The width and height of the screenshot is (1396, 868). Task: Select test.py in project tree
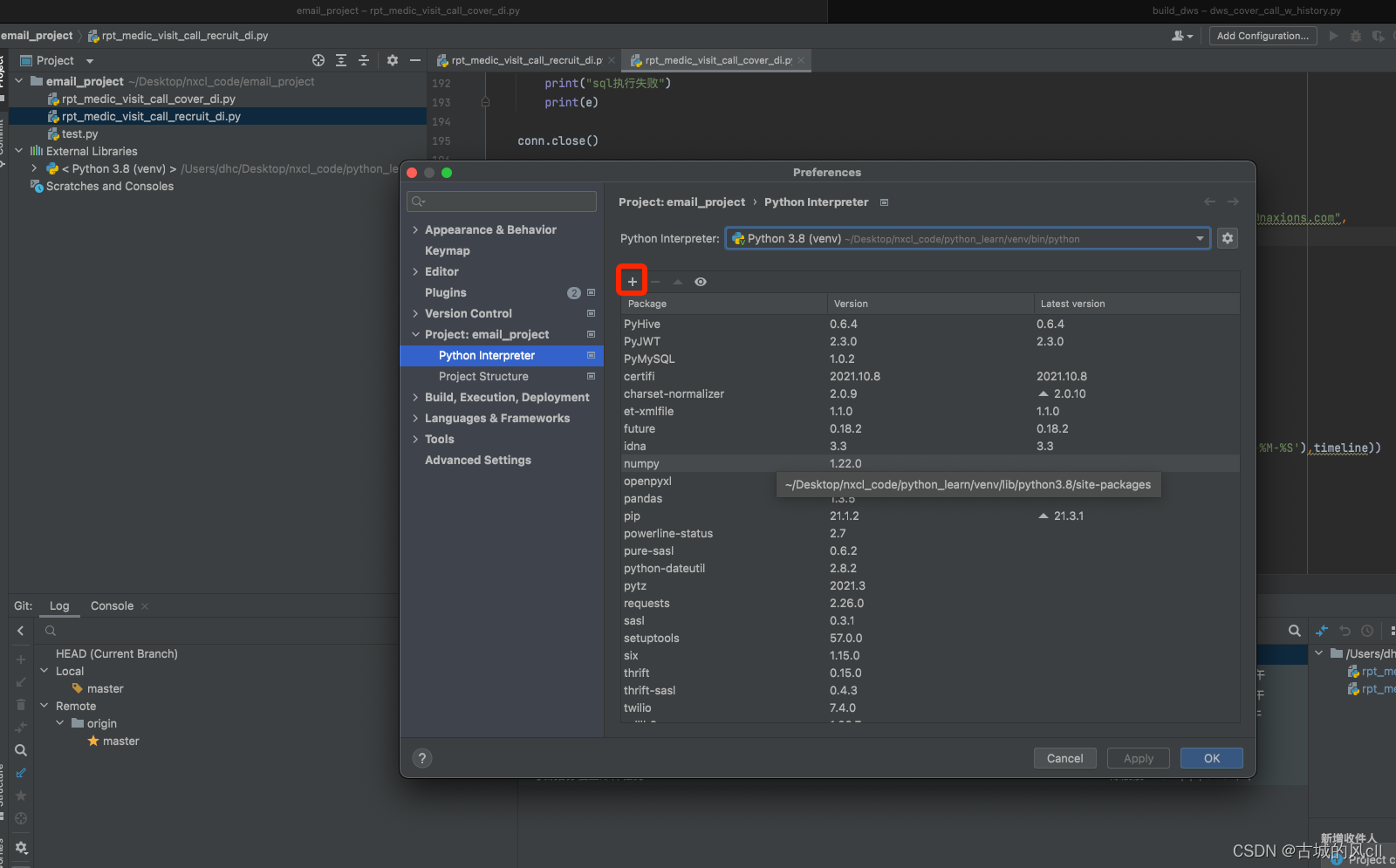[x=79, y=133]
